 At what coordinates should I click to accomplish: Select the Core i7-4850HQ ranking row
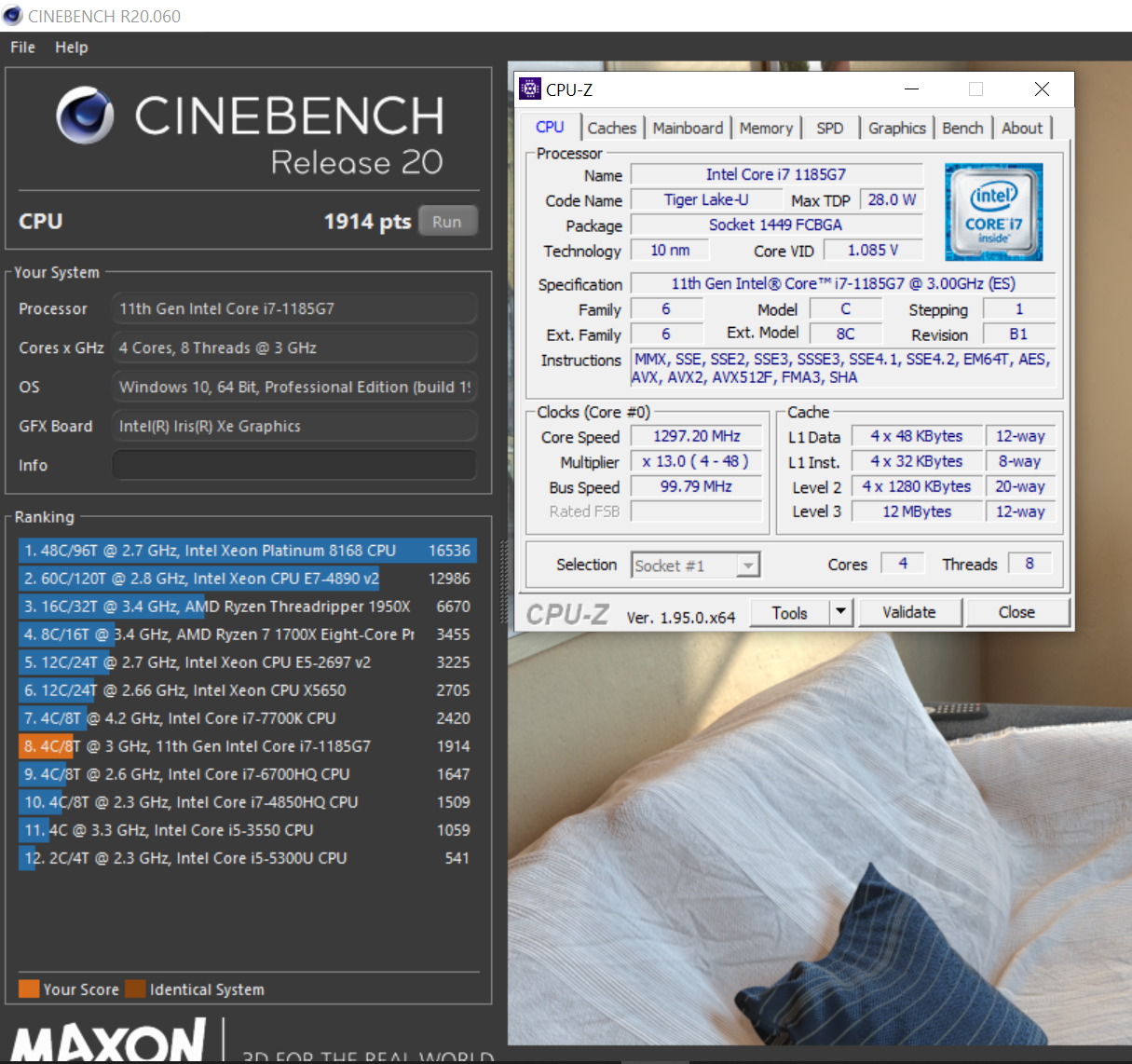247,802
